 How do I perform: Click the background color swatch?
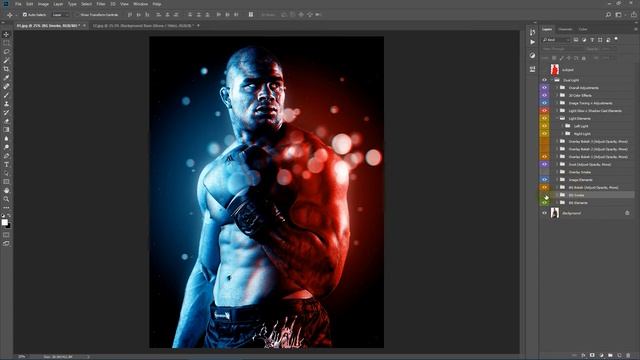pyautogui.click(x=9, y=225)
